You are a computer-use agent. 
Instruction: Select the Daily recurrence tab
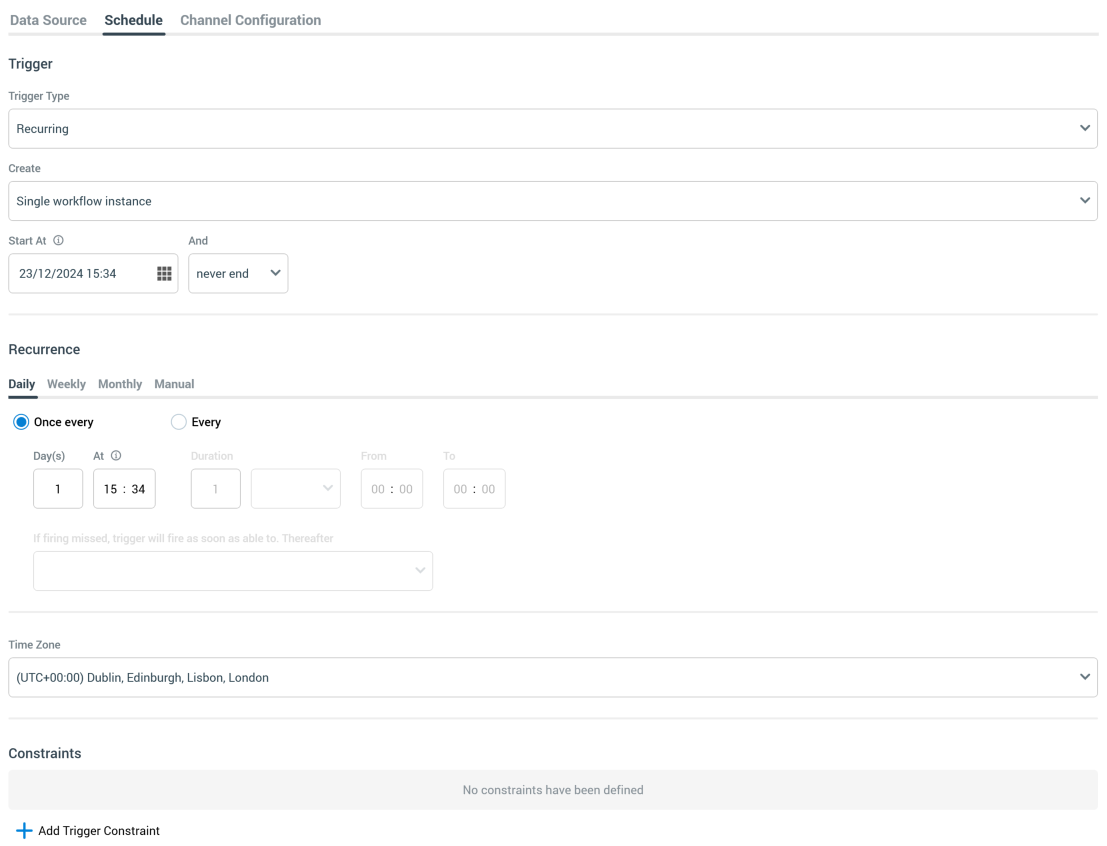[22, 384]
